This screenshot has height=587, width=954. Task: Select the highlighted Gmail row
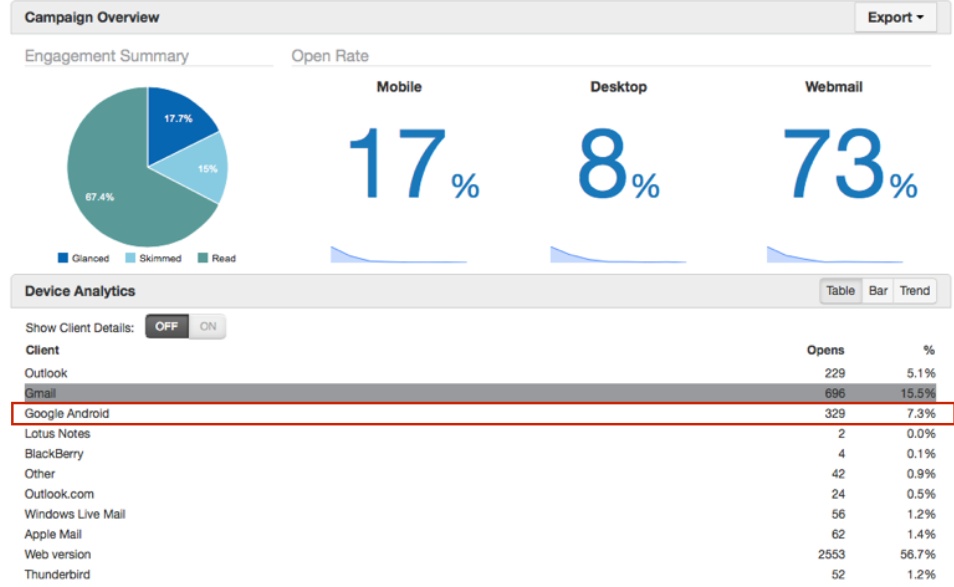point(480,393)
